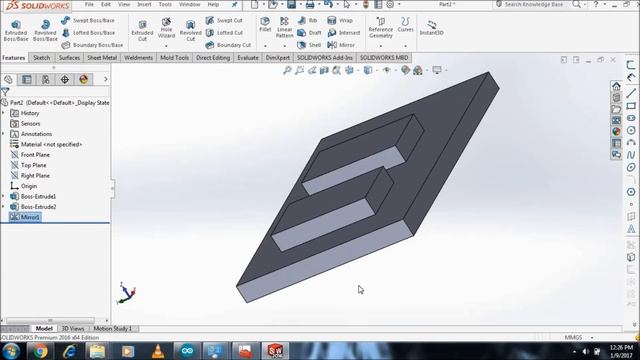Open the File menu

[x=89, y=4]
